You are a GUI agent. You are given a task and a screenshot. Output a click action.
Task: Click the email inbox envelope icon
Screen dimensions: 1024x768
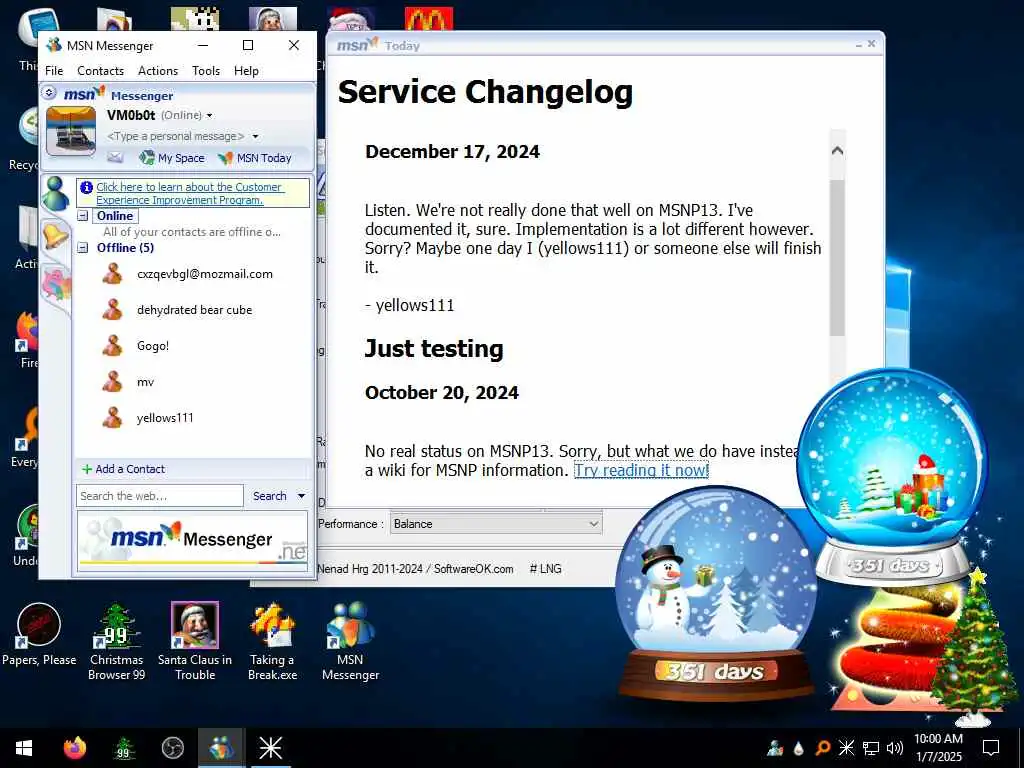pos(115,157)
